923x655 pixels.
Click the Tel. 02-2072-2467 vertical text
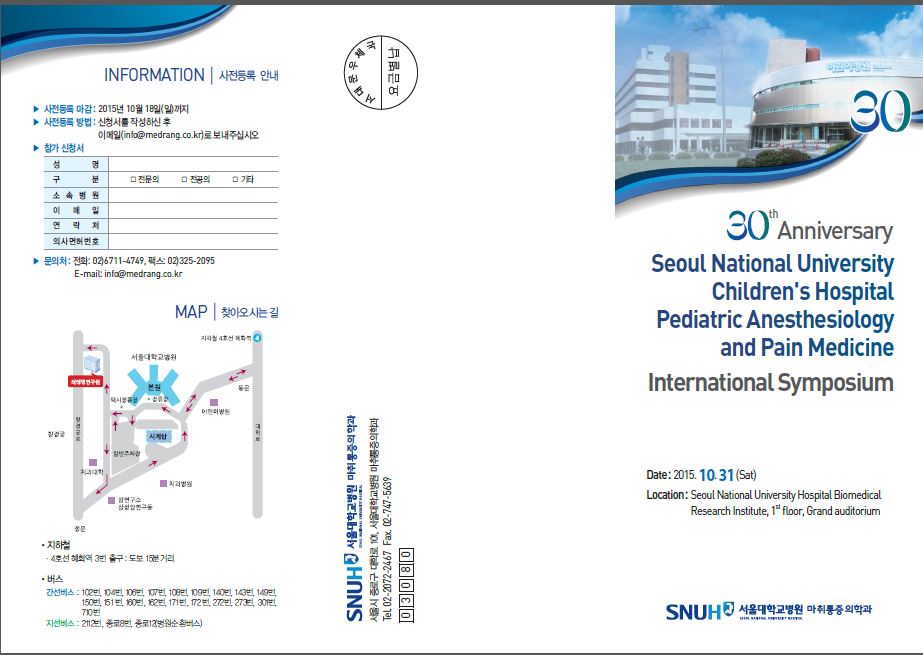[x=387, y=584]
